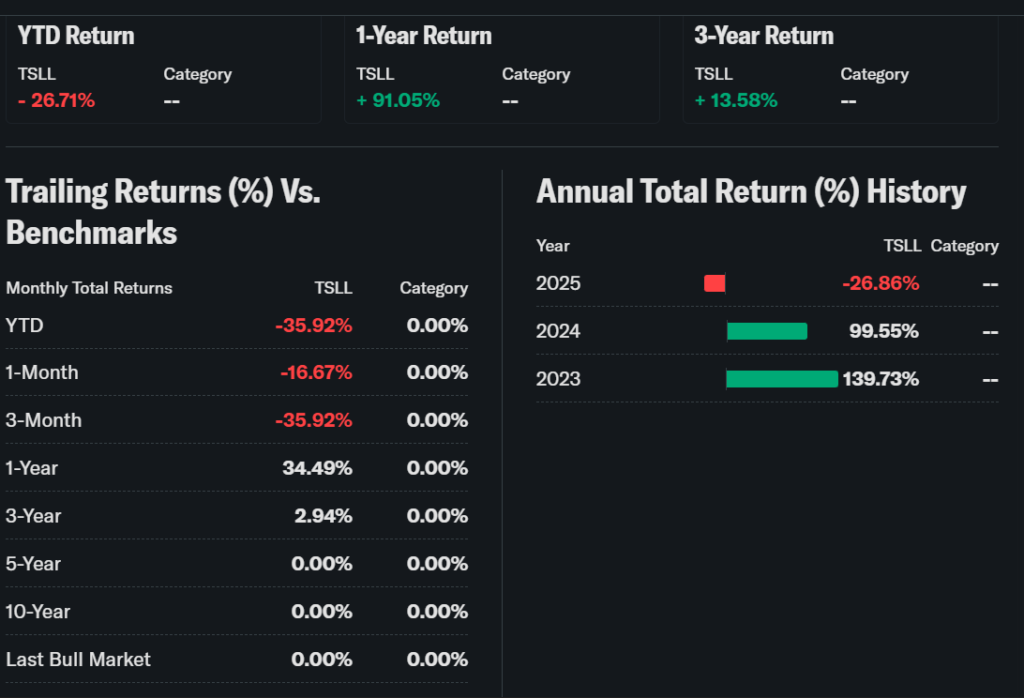Select the 34.49% 1-Year trailing value
This screenshot has height=698, width=1024.
click(320, 468)
